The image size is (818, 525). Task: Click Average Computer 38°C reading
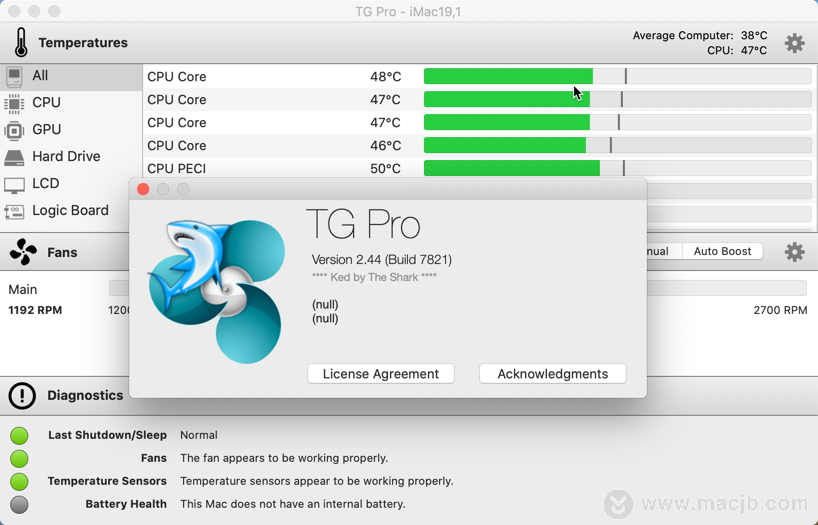pyautogui.click(x=700, y=35)
